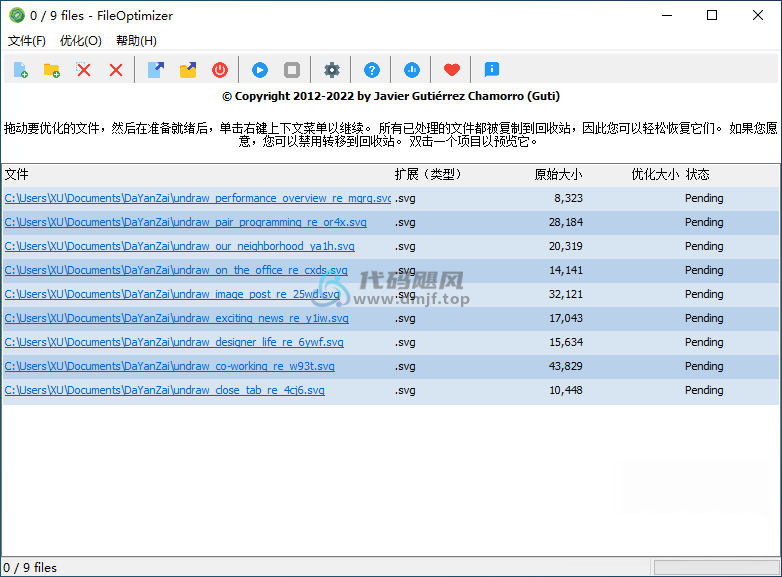Sort by the 优化大小 column header

click(x=655, y=175)
